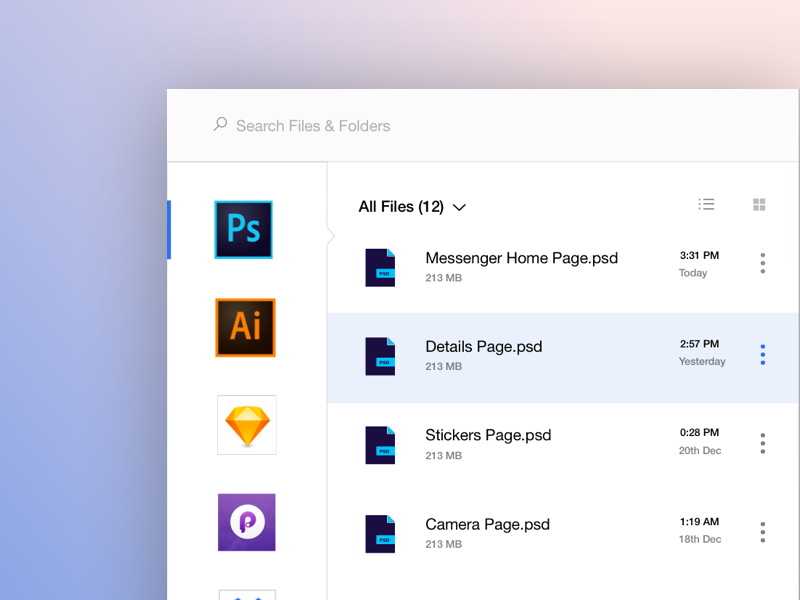Select the Stickers Page.psd file name
The width and height of the screenshot is (800, 600).
click(488, 435)
